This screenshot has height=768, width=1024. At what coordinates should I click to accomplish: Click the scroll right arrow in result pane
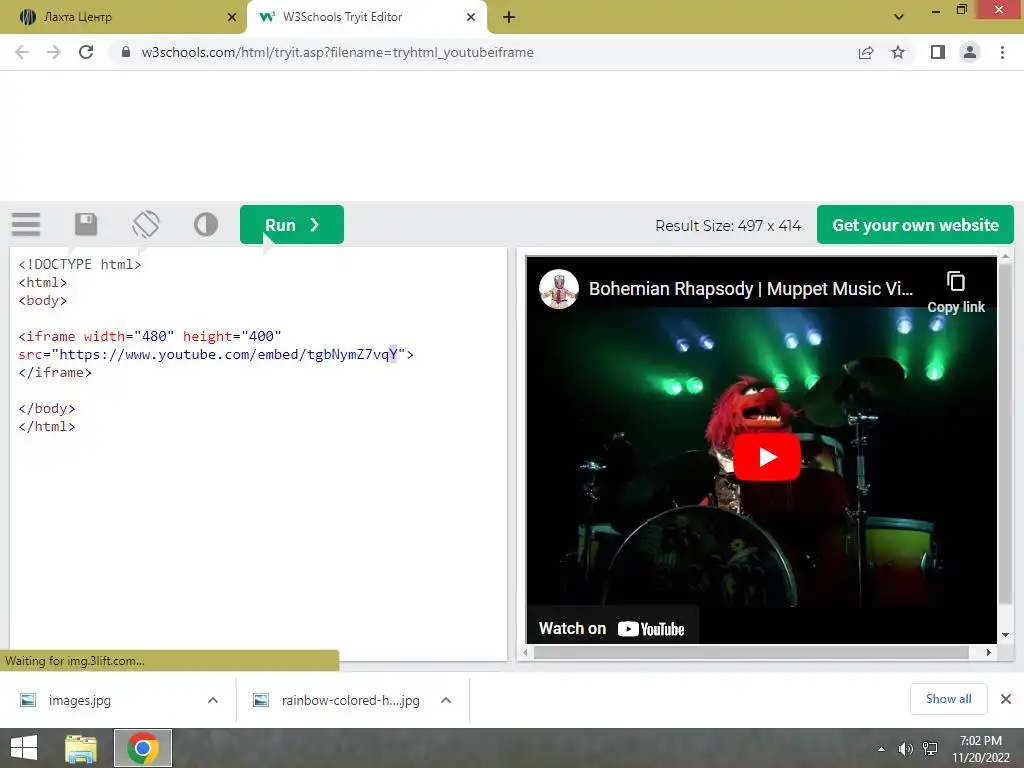[989, 652]
